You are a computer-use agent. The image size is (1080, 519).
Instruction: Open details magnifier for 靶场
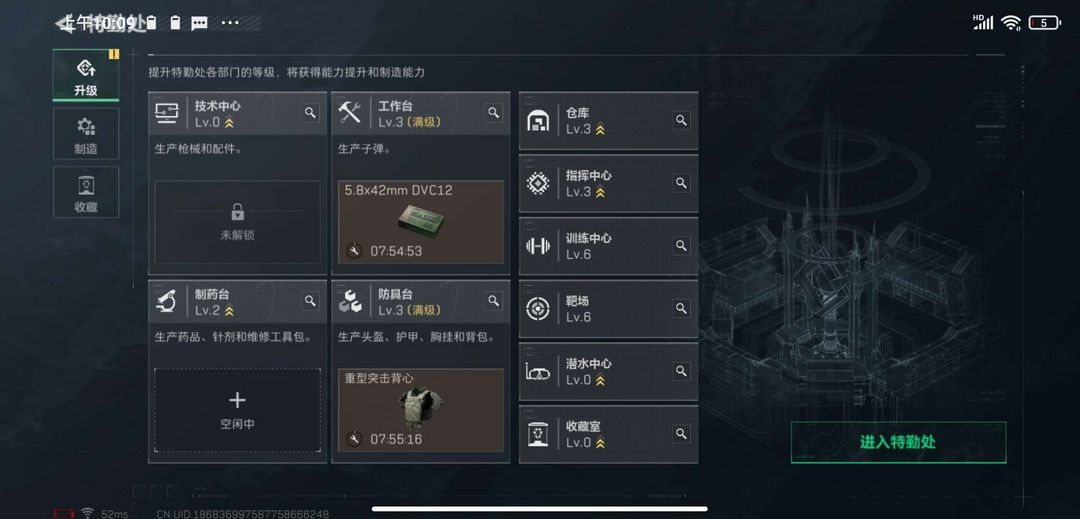(681, 308)
